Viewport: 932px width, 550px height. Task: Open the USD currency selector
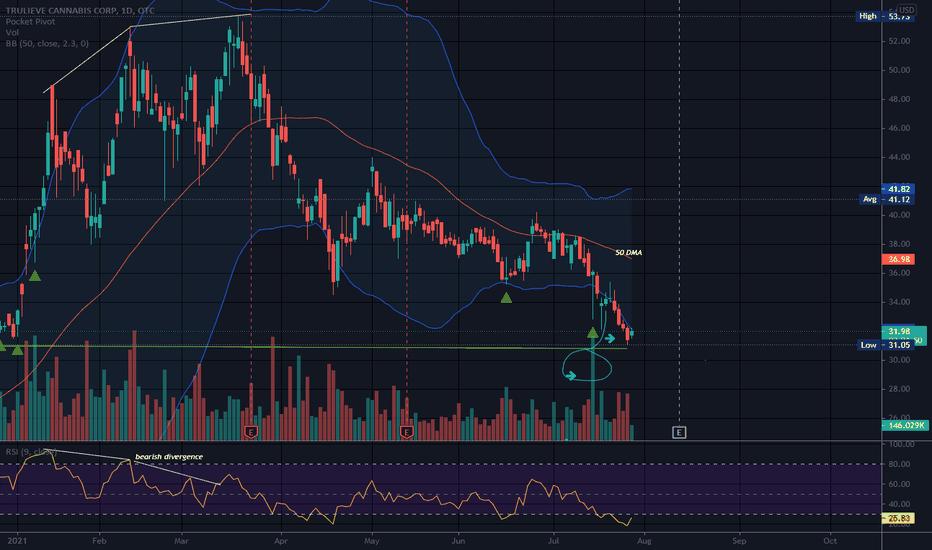(906, 10)
